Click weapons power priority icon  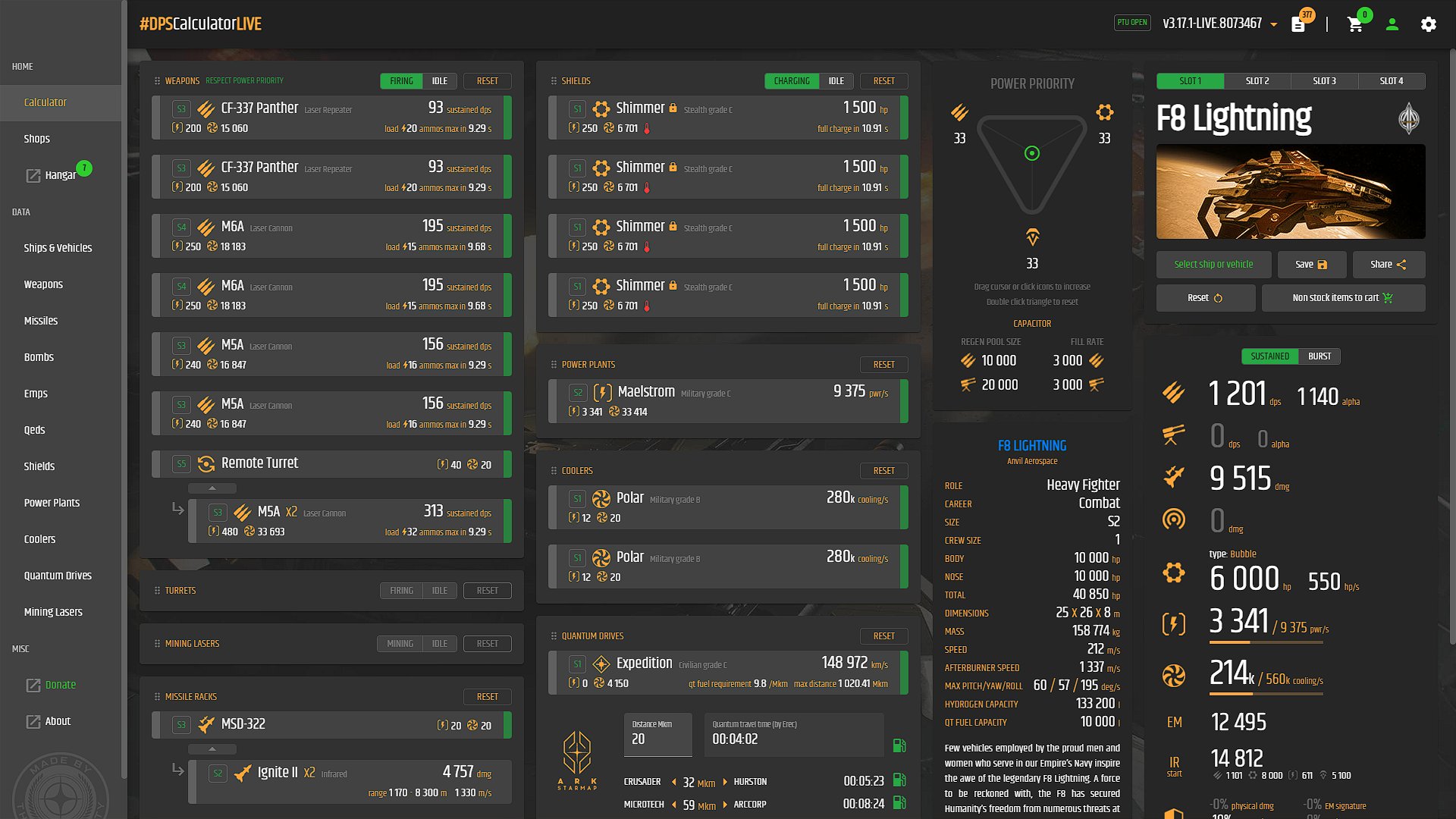[959, 113]
